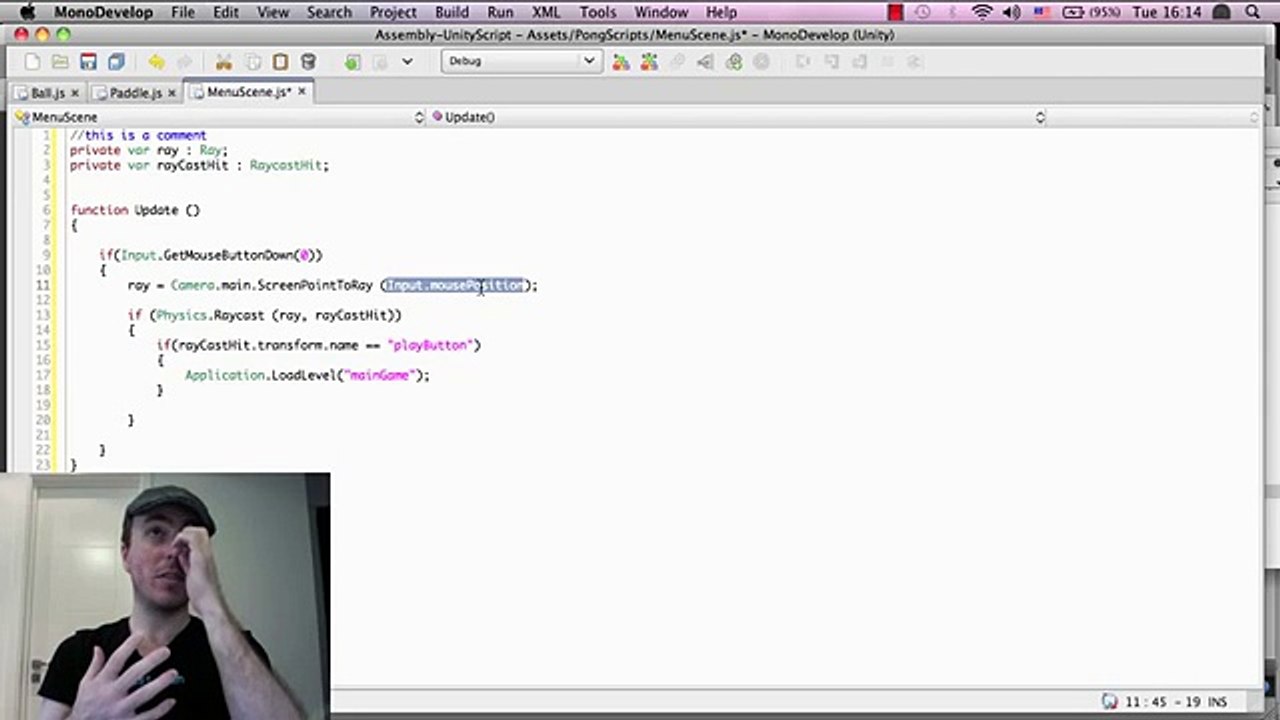1280x720 pixels.
Task: Open the Window menu
Action: click(x=661, y=12)
